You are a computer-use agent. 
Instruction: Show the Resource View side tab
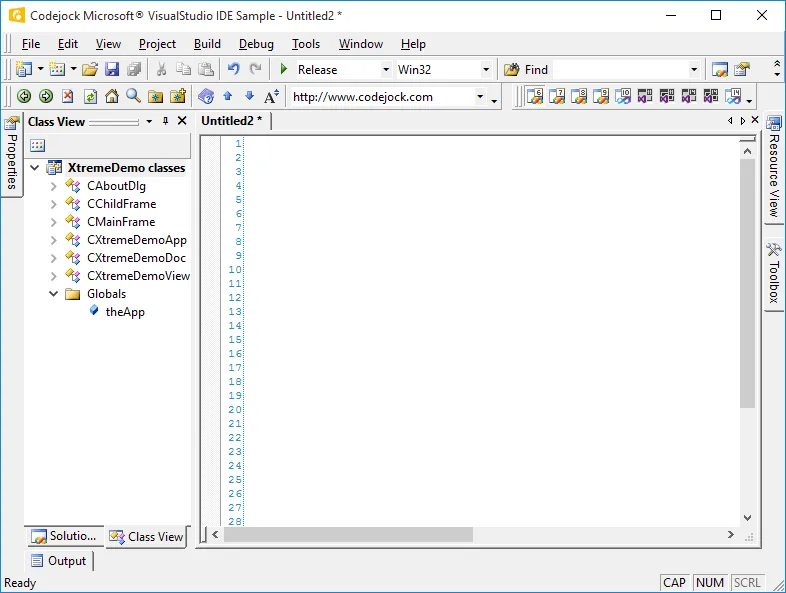coord(774,167)
